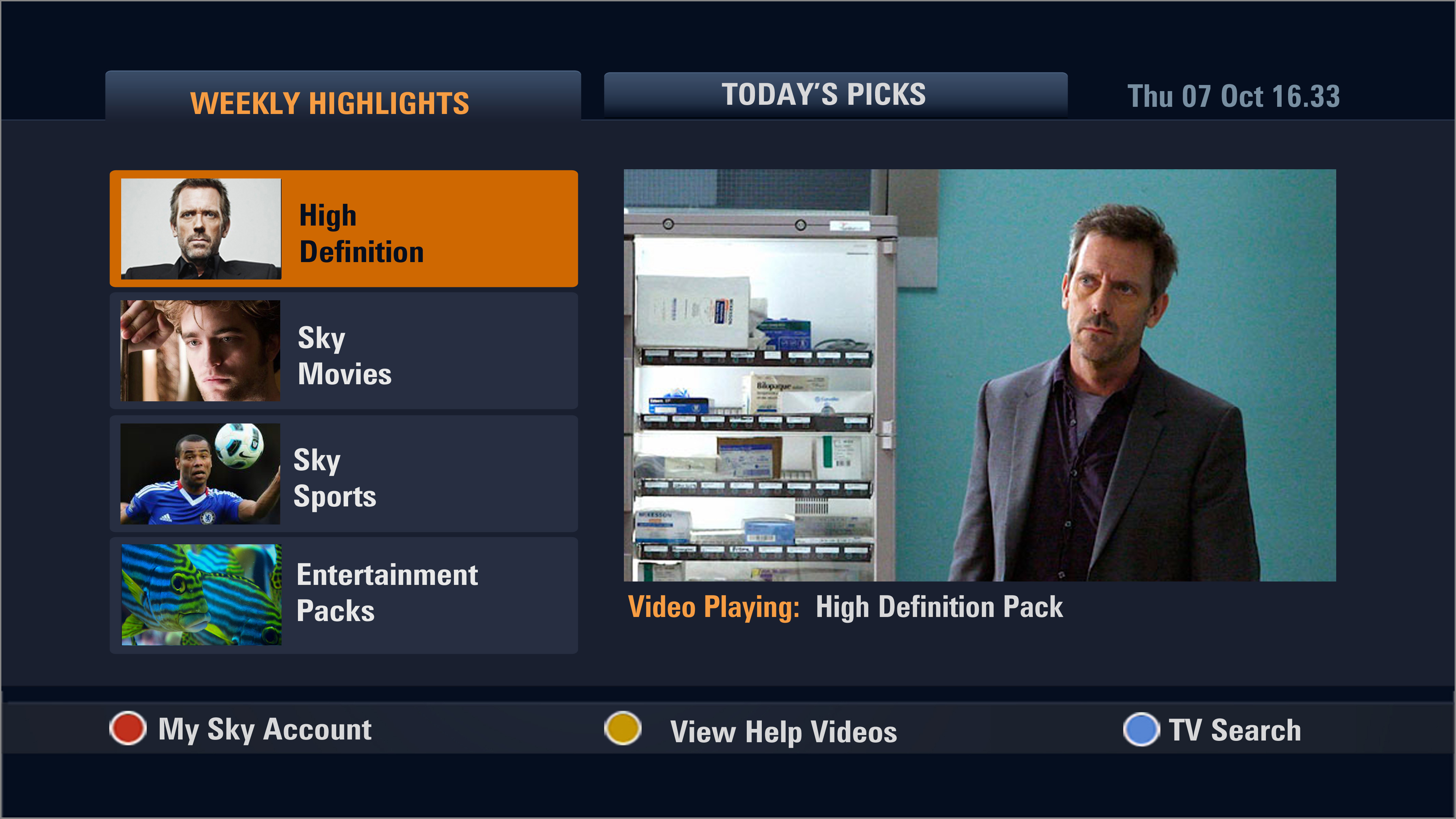Click the TV Search label
Screen dimensions: 1456x819
(1234, 730)
